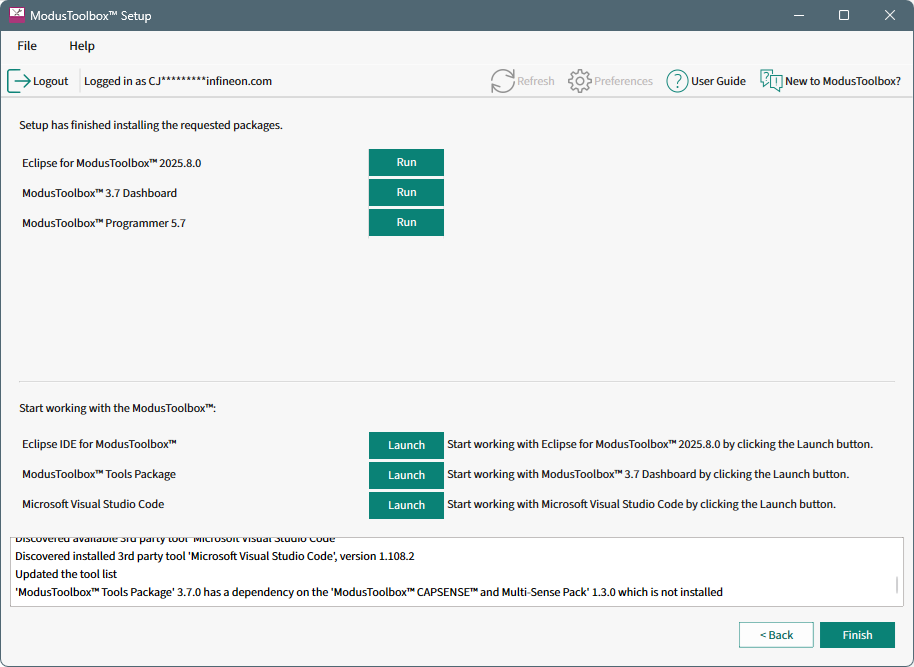The width and height of the screenshot is (914, 667).
Task: Run Eclipse for ModusToolbox 2025.8.0
Action: [406, 162]
